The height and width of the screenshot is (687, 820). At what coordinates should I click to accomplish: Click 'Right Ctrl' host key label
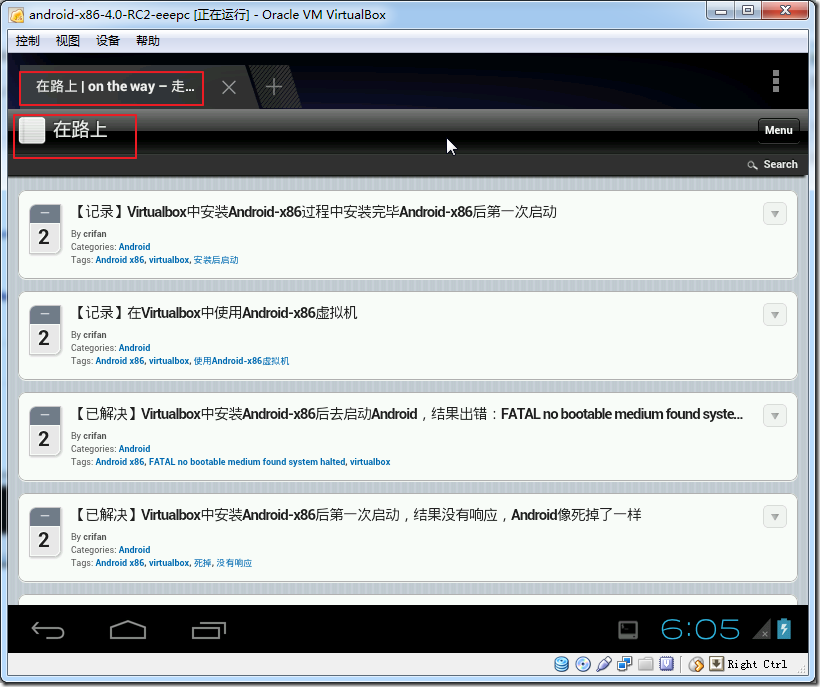pyautogui.click(x=757, y=664)
